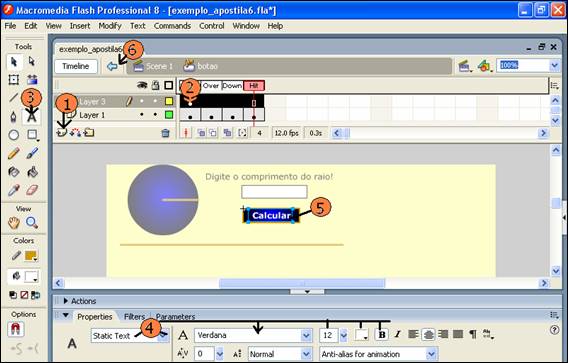This screenshot has width=568, height=363.
Task: Switch to the Parameters tab
Action: (175, 317)
